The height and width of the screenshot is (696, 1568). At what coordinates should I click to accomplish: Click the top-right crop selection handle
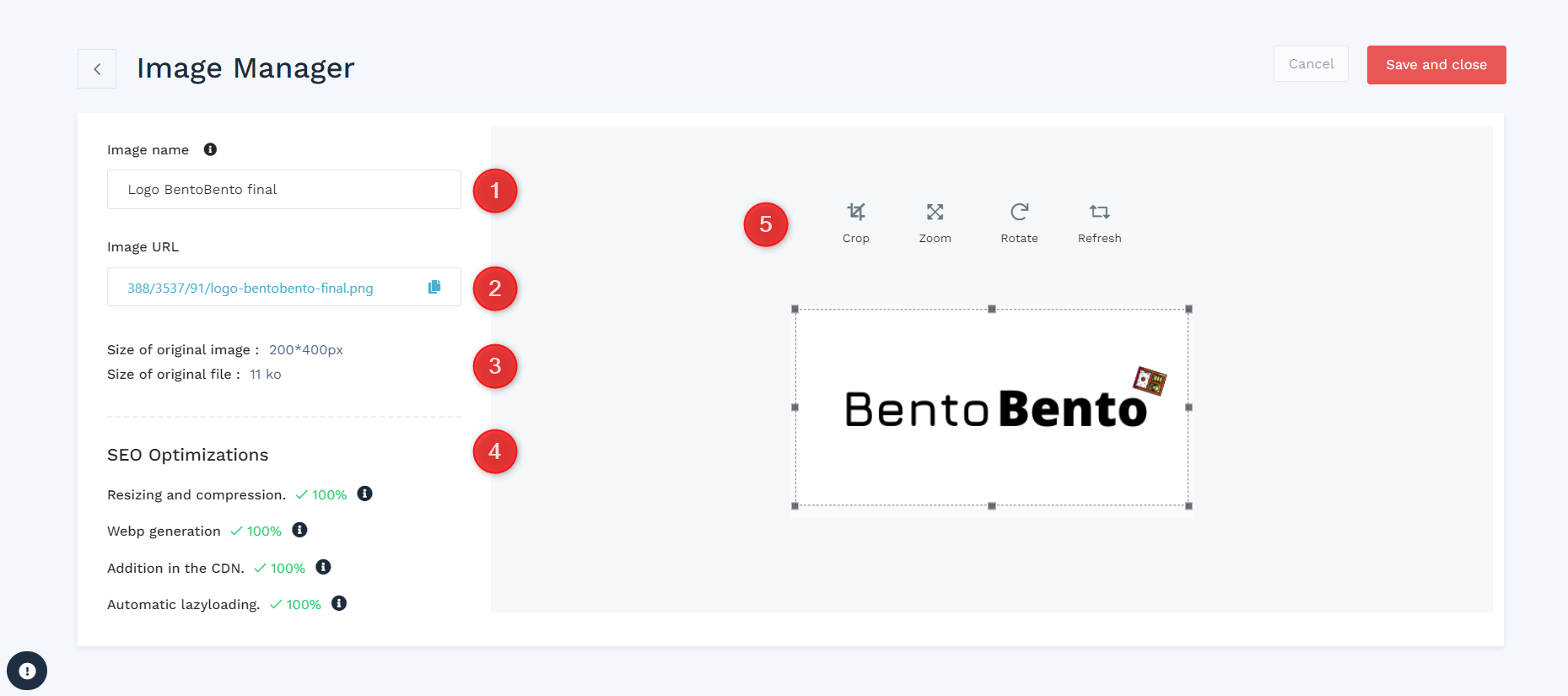point(1188,309)
